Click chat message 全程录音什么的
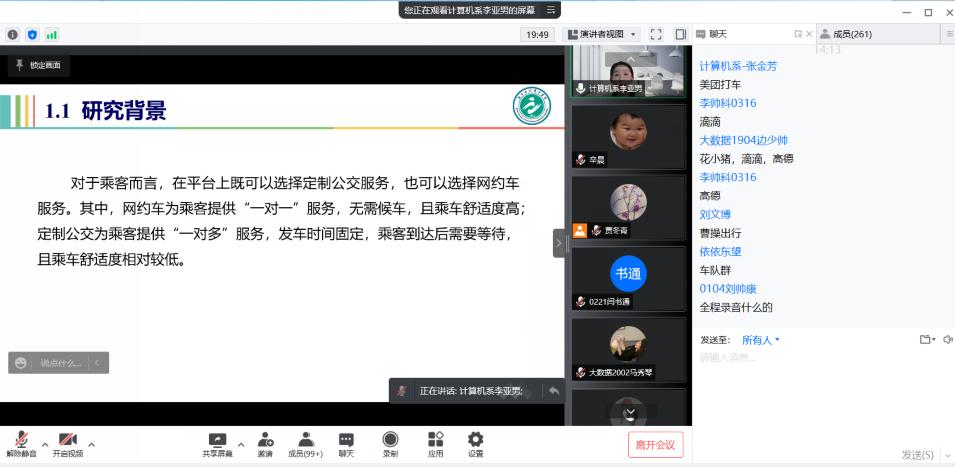 (736, 307)
